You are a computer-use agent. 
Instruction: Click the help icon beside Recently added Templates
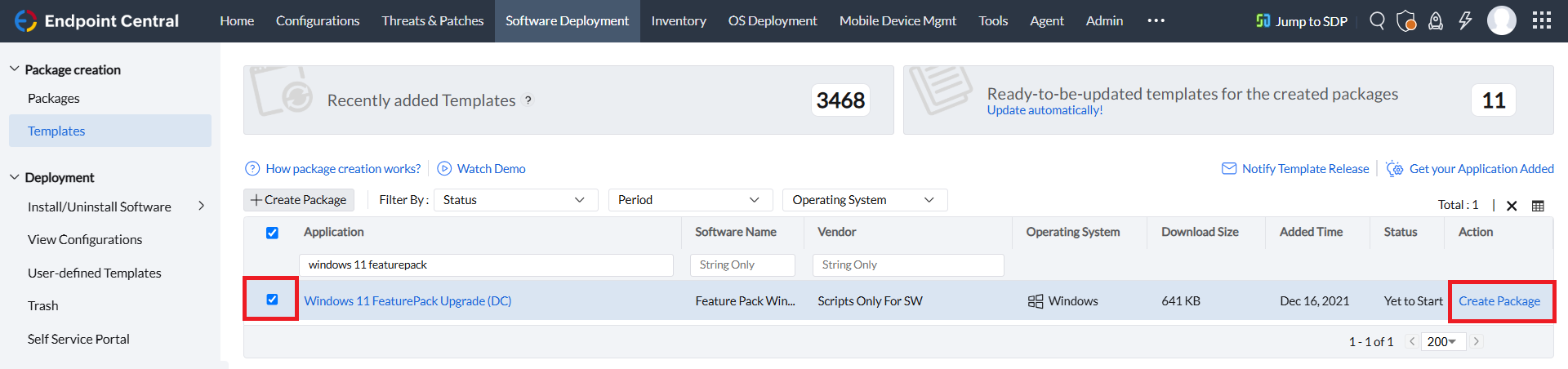(x=528, y=100)
